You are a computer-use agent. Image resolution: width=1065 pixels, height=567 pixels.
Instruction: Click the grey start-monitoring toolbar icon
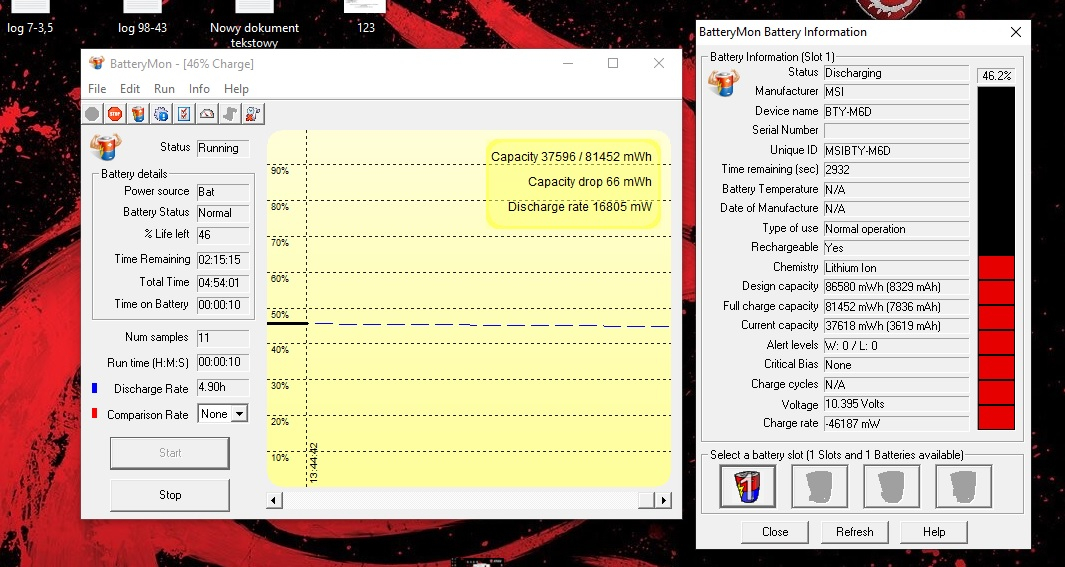point(92,114)
